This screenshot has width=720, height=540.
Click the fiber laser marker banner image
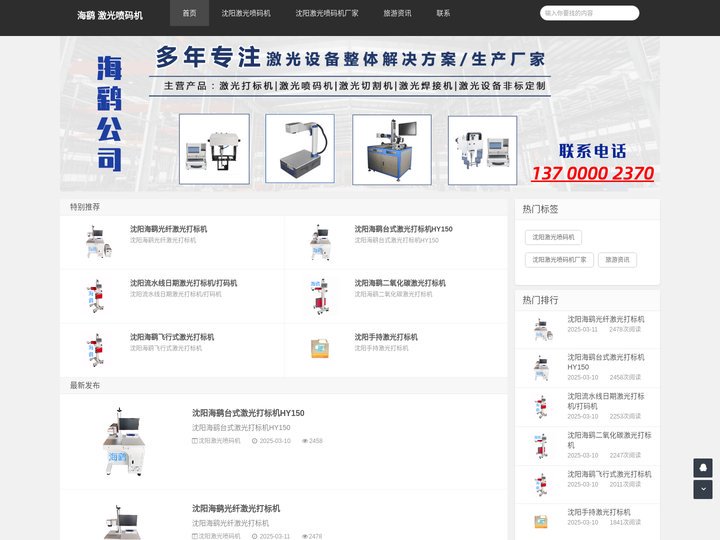coord(300,149)
